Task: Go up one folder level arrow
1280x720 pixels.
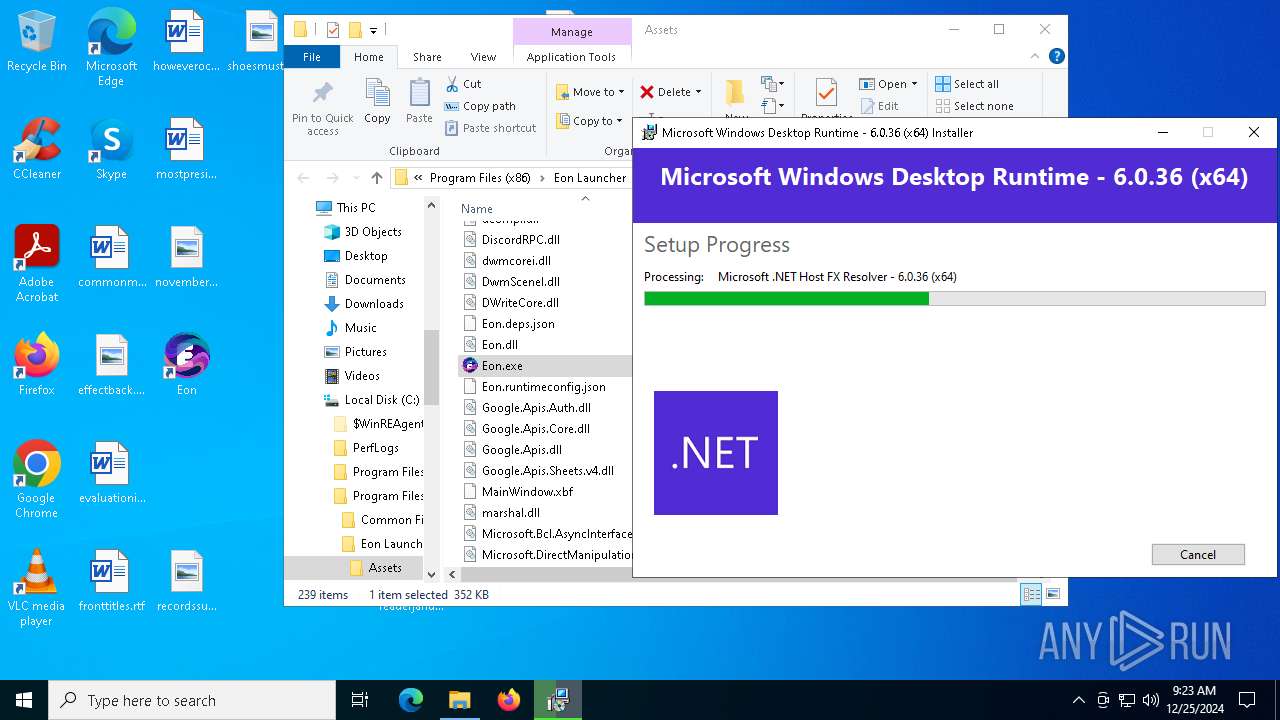Action: pos(376,178)
